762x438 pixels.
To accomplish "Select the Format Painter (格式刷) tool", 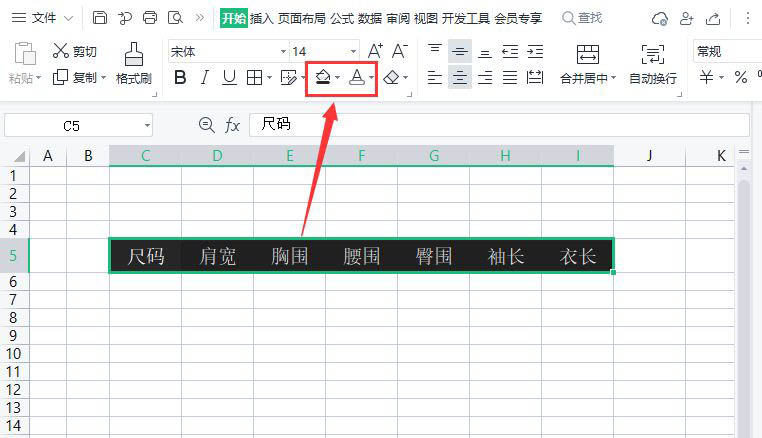I will (x=134, y=63).
